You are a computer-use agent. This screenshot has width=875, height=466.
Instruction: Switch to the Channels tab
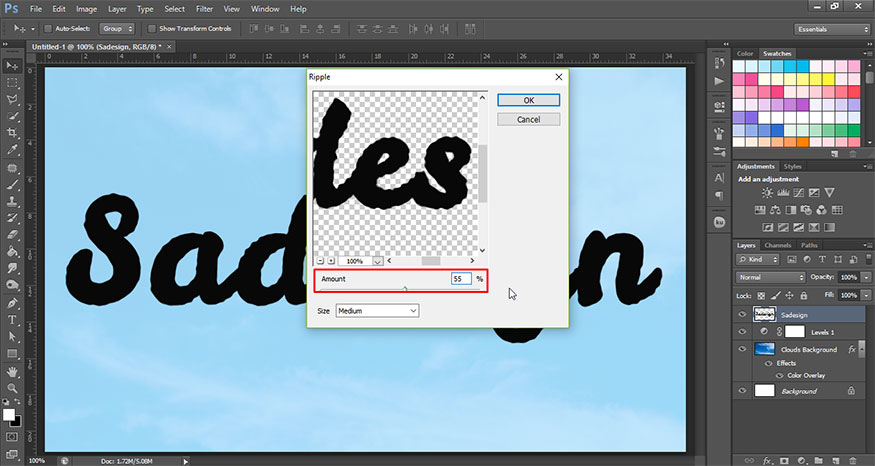click(x=777, y=245)
